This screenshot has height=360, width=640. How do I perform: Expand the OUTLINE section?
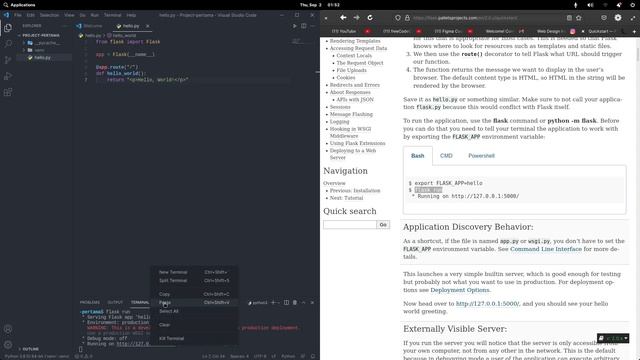tap(29, 349)
